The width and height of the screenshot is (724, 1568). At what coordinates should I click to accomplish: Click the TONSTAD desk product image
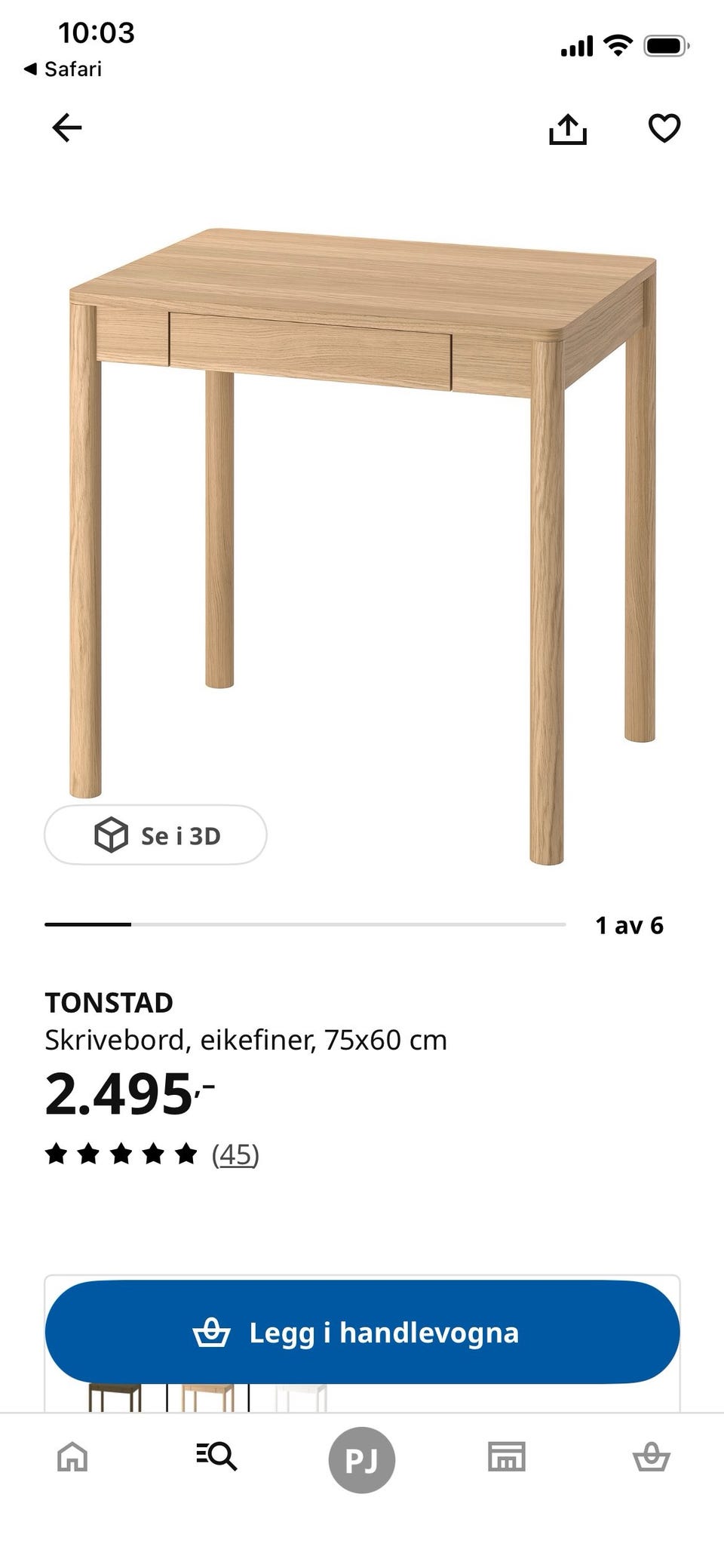point(362,546)
